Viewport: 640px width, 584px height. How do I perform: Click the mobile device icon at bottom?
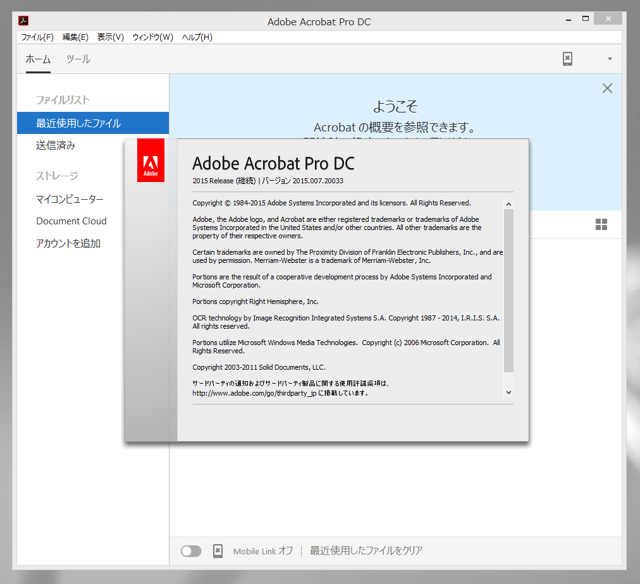click(x=218, y=551)
